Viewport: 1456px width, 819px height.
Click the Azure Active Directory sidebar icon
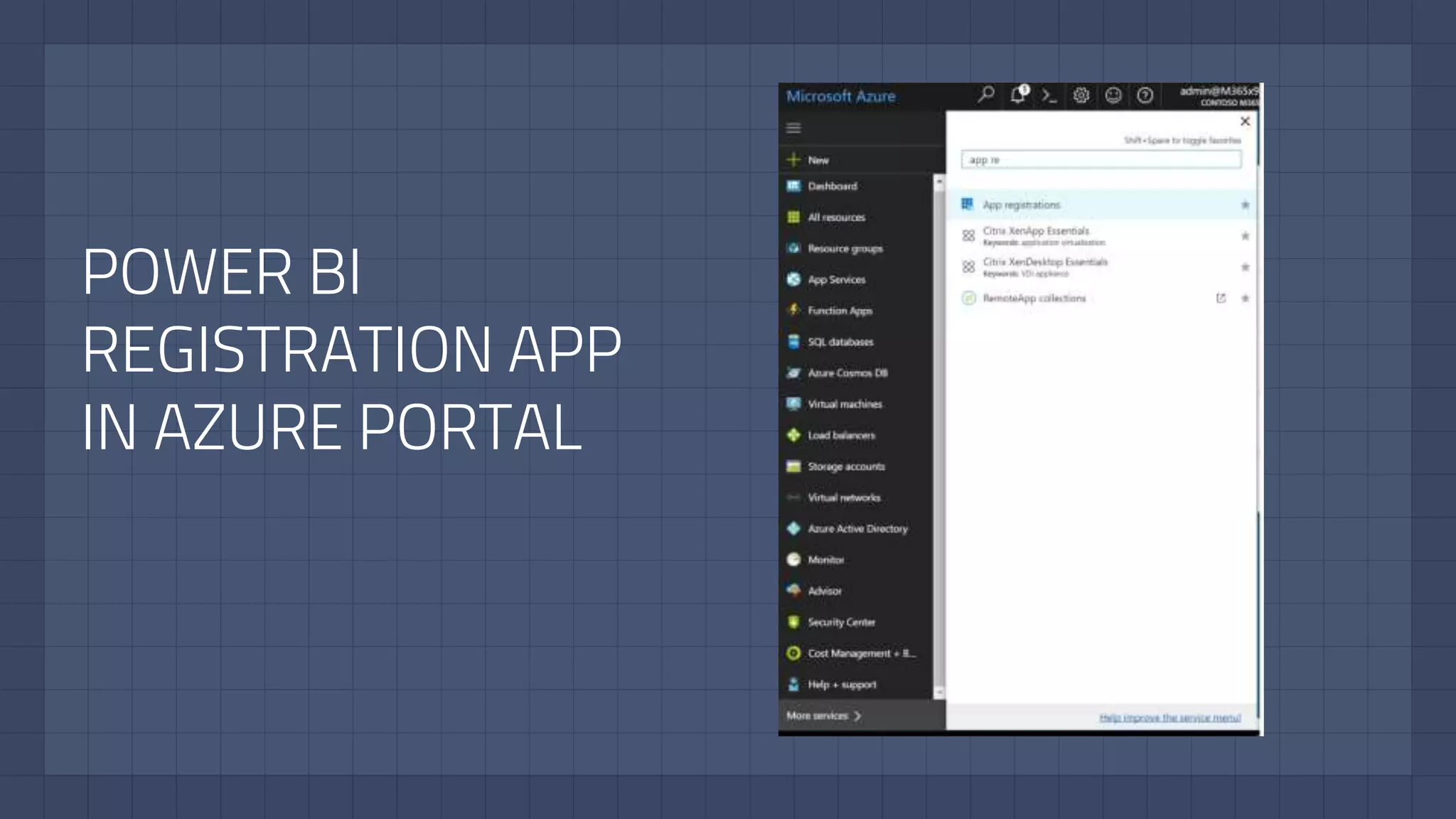[793, 528]
